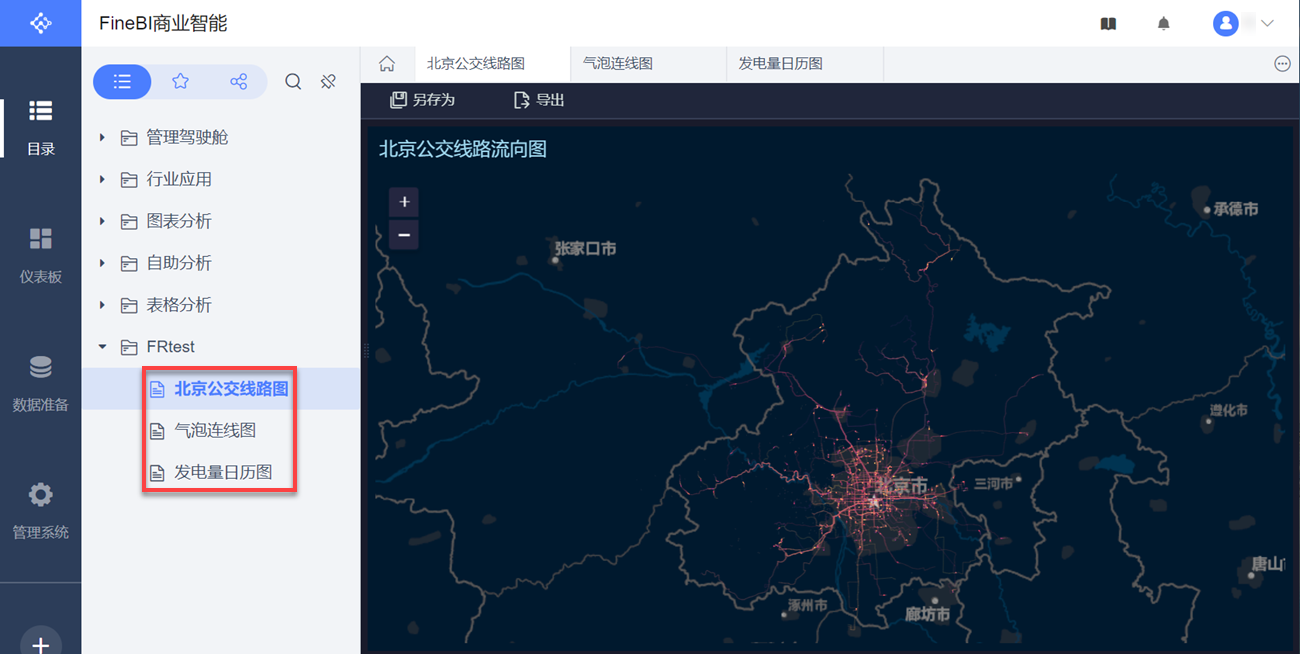The height and width of the screenshot is (654, 1300).
Task: Click the 廊坊市 label on map
Action: coord(927,614)
